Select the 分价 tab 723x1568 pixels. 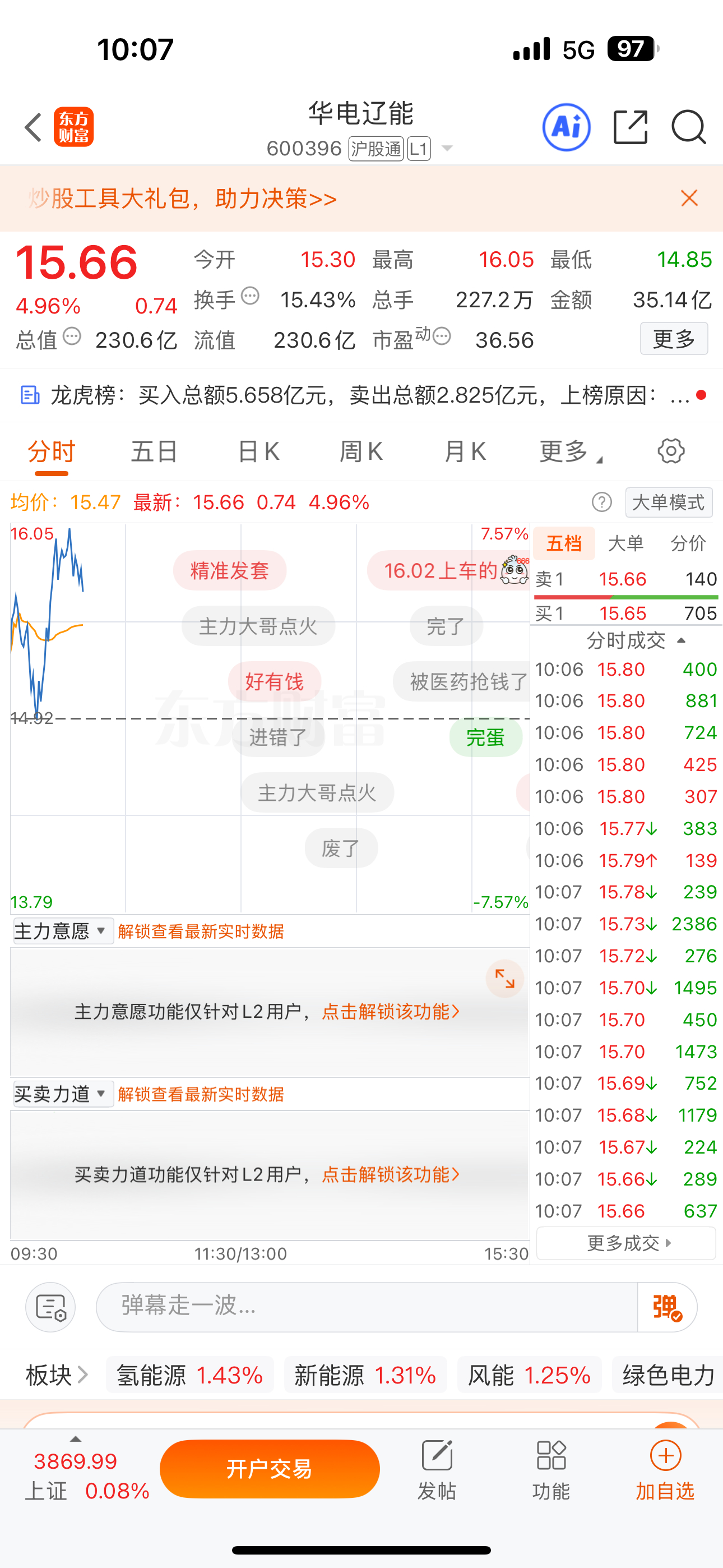click(688, 543)
